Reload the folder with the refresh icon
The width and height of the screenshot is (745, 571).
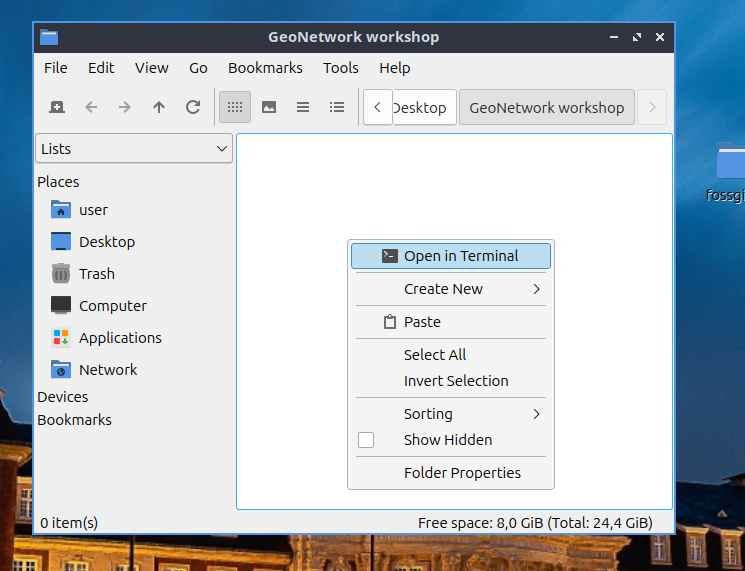point(192,107)
